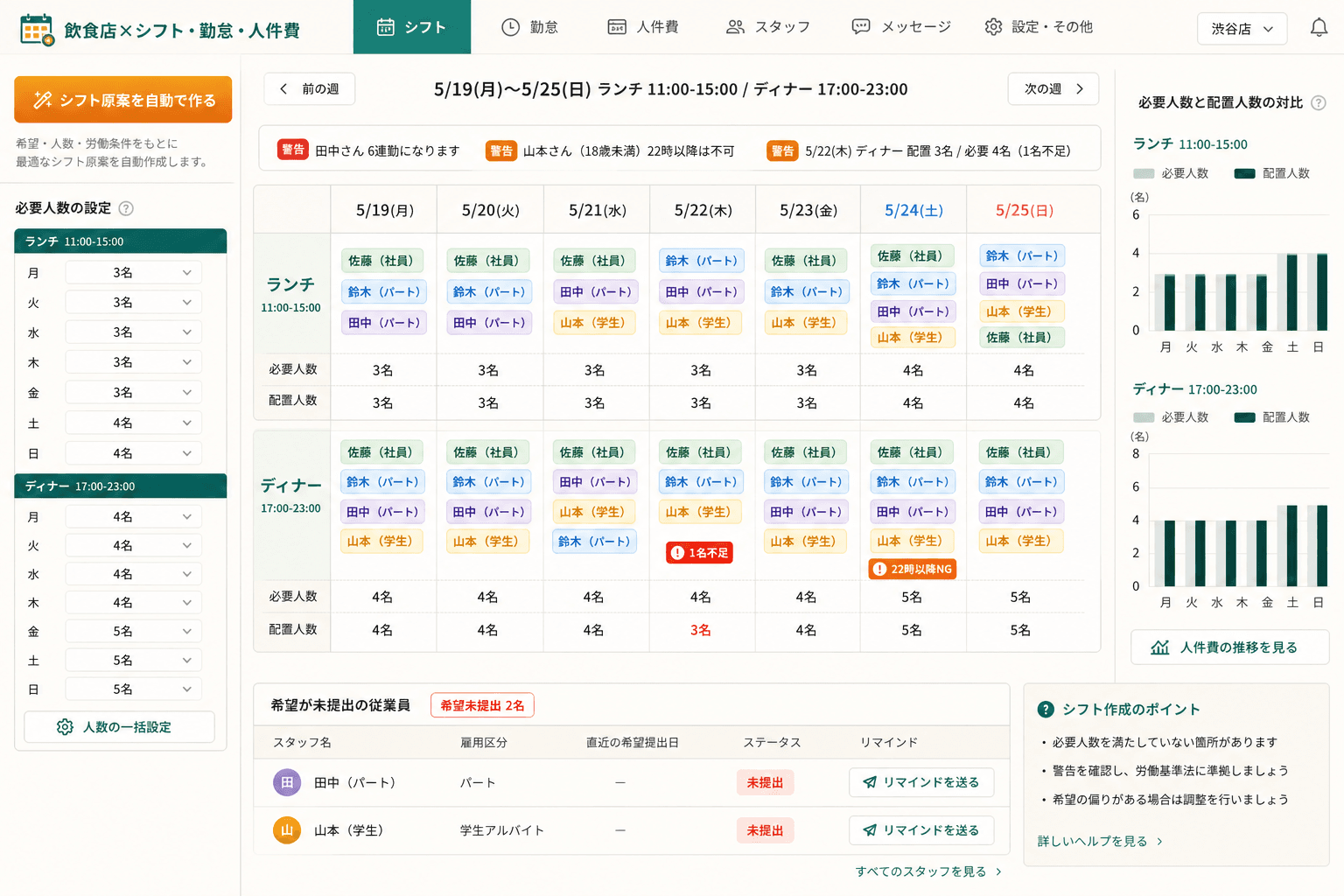Image resolution: width=1344 pixels, height=896 pixels.
Task: Click 学生アルバイト employment type cell
Action: point(502,830)
